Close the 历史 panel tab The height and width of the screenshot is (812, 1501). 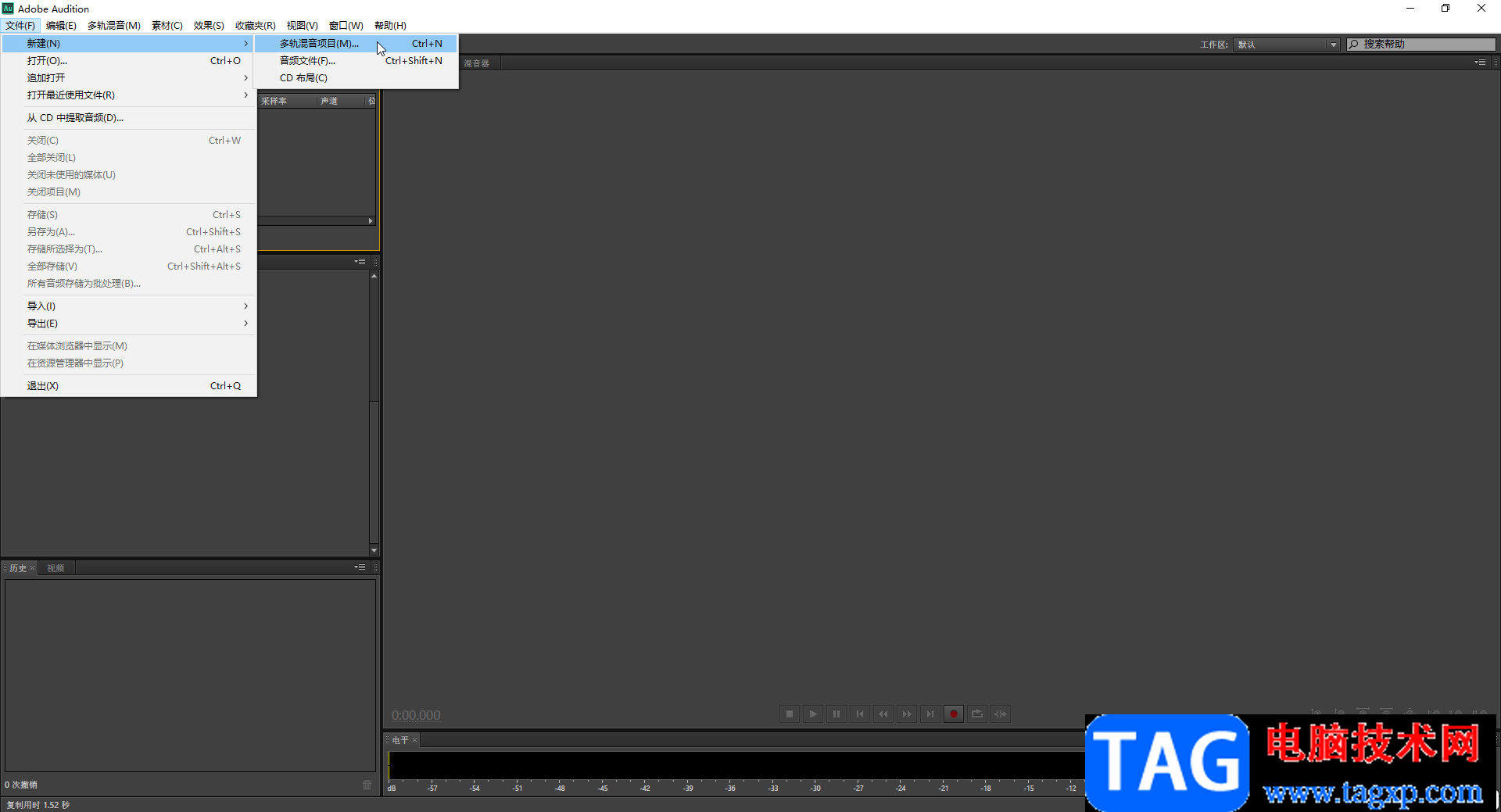tap(32, 568)
